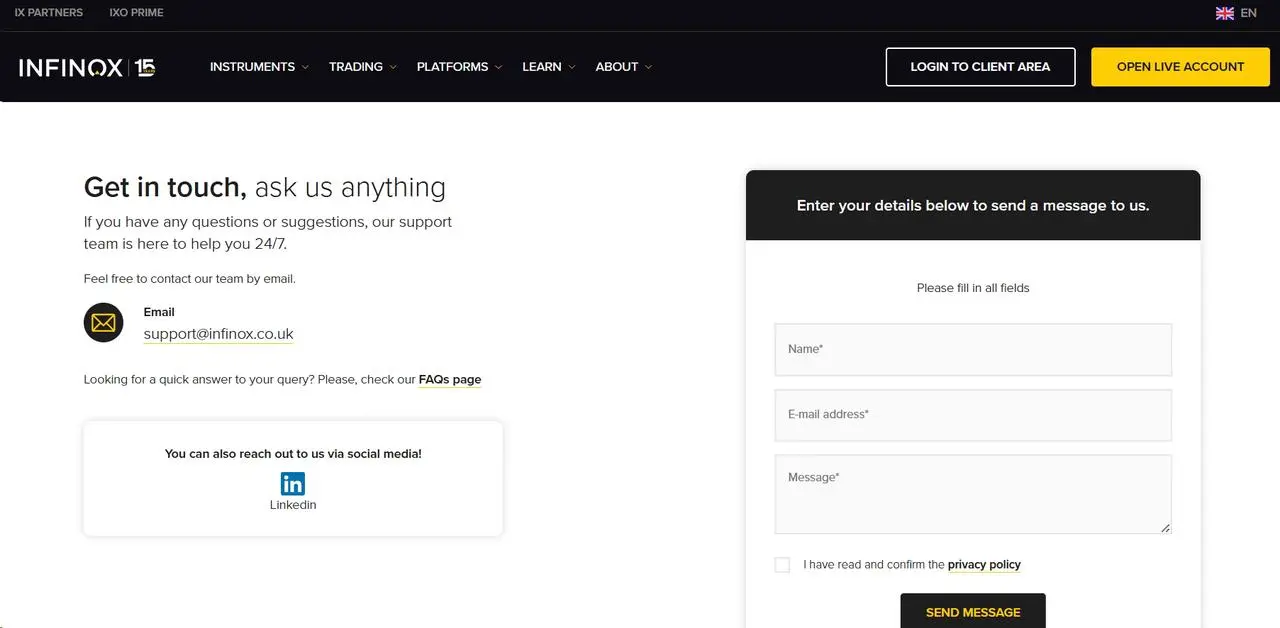Tick the privacy policy confirmation checkbox
Screen dimensions: 1280x628
pos(782,565)
